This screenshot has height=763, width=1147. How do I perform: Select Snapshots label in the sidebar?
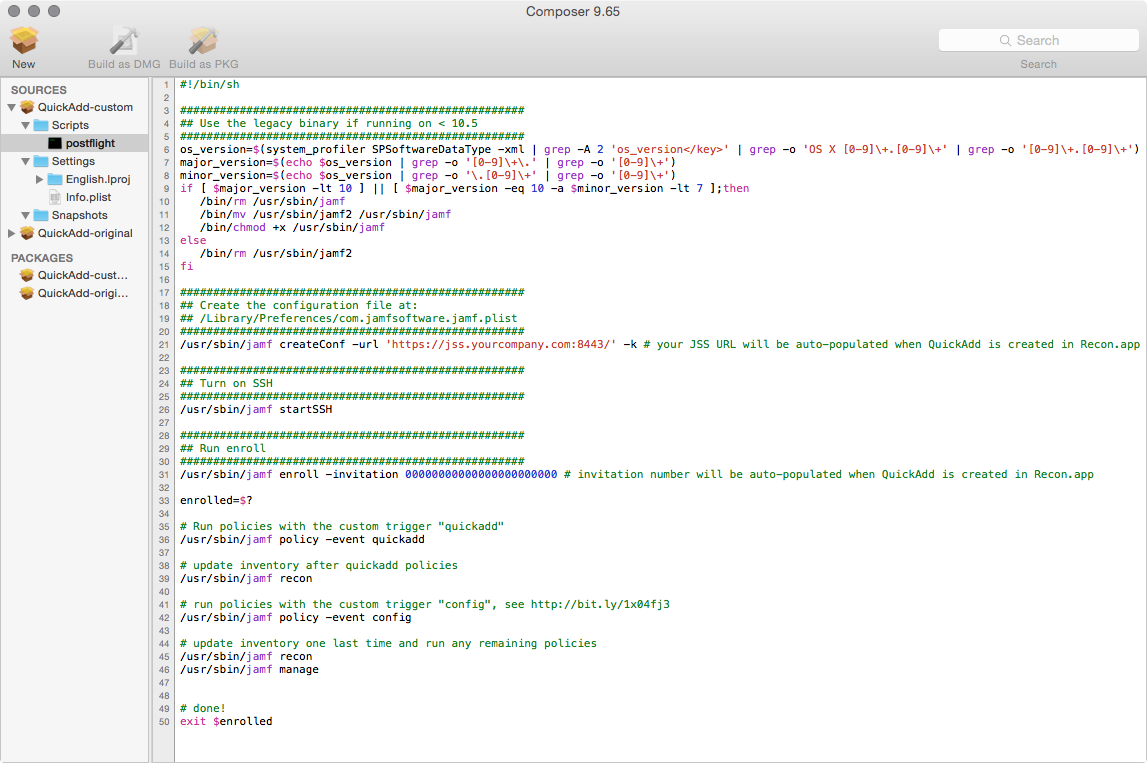(x=80, y=215)
